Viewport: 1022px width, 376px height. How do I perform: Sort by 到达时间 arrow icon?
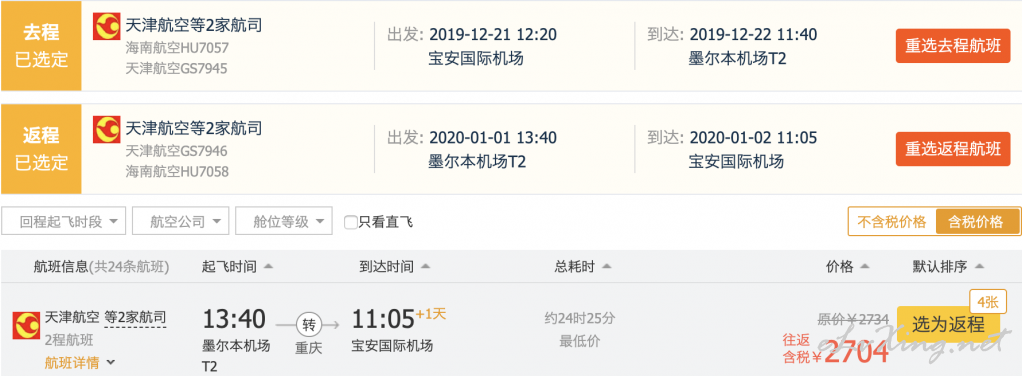(x=425, y=267)
